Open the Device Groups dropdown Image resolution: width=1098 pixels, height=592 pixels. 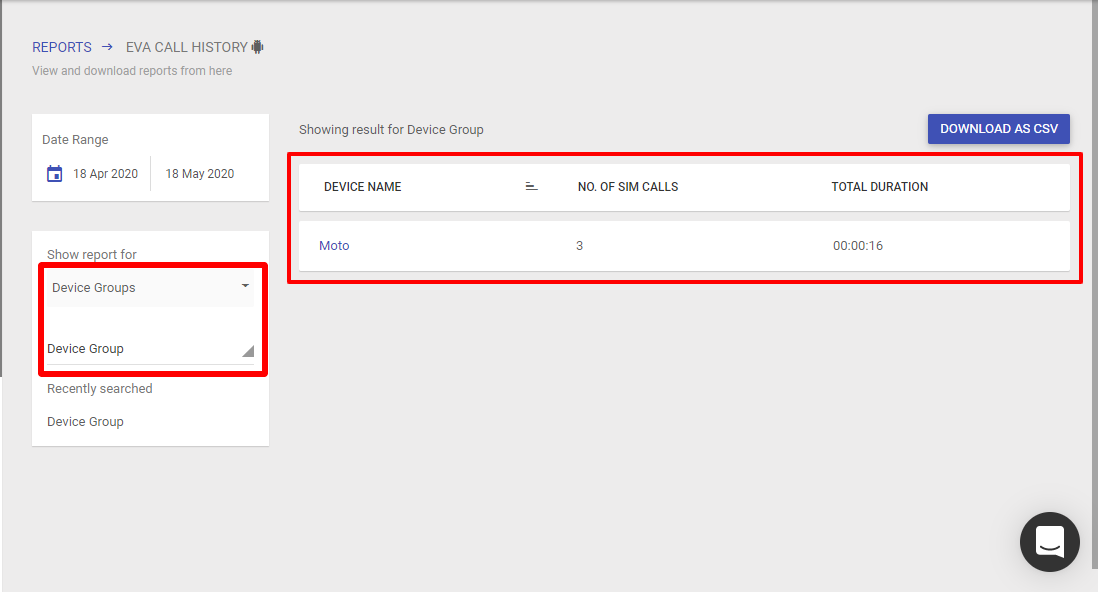tap(151, 287)
